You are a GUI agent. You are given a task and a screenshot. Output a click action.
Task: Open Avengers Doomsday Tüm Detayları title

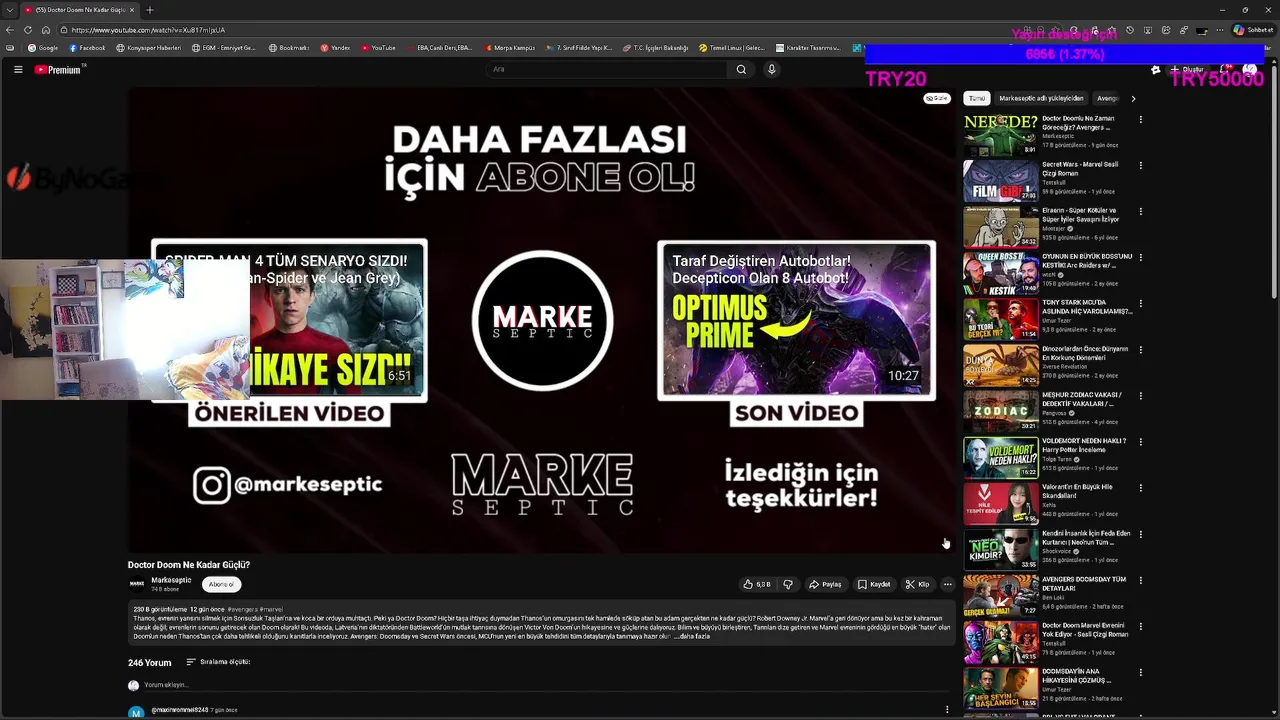pos(1084,583)
